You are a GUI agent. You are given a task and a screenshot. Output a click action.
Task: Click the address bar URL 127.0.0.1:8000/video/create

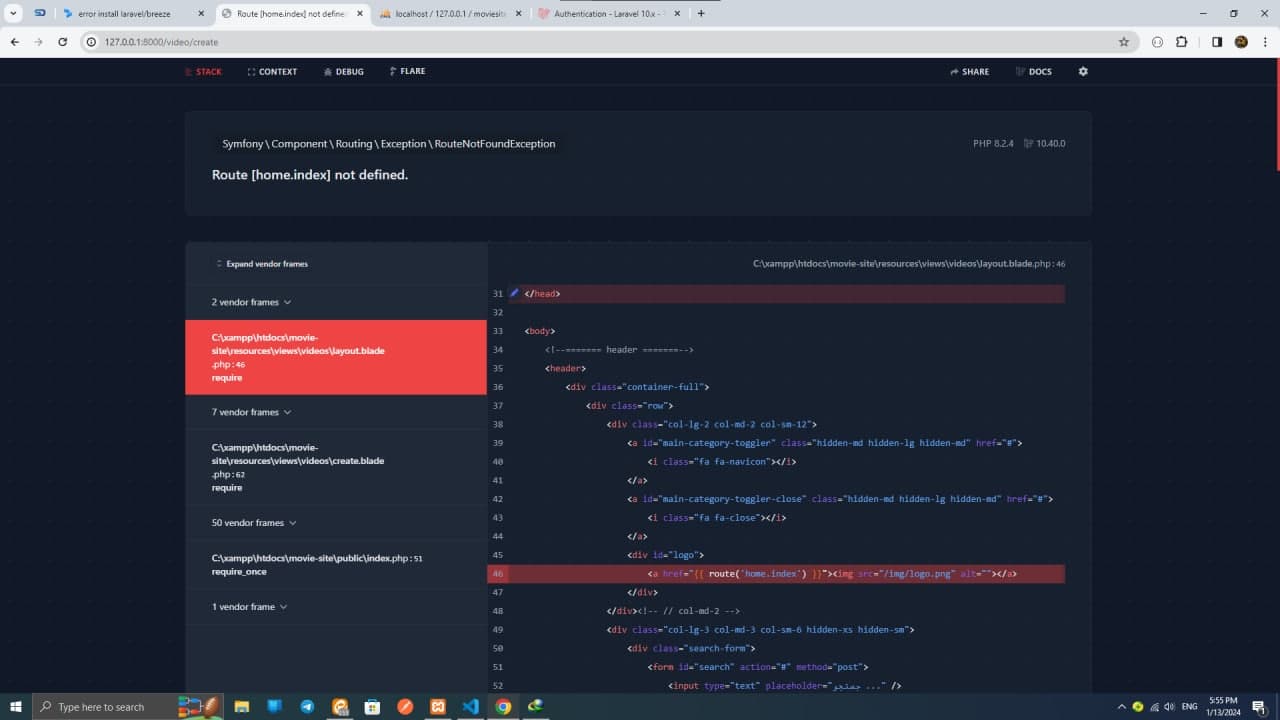[161, 42]
